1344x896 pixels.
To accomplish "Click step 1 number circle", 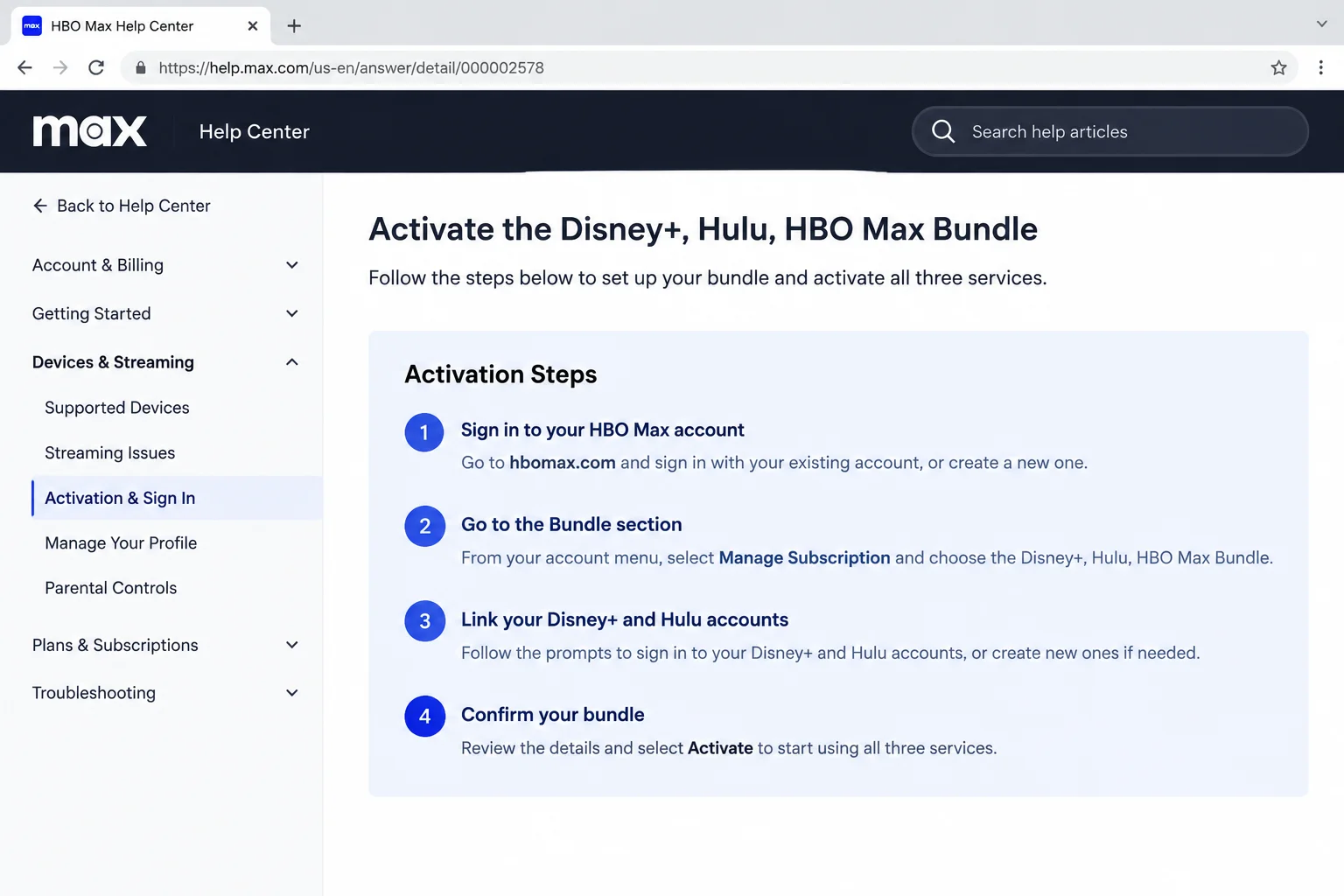I will click(x=424, y=432).
